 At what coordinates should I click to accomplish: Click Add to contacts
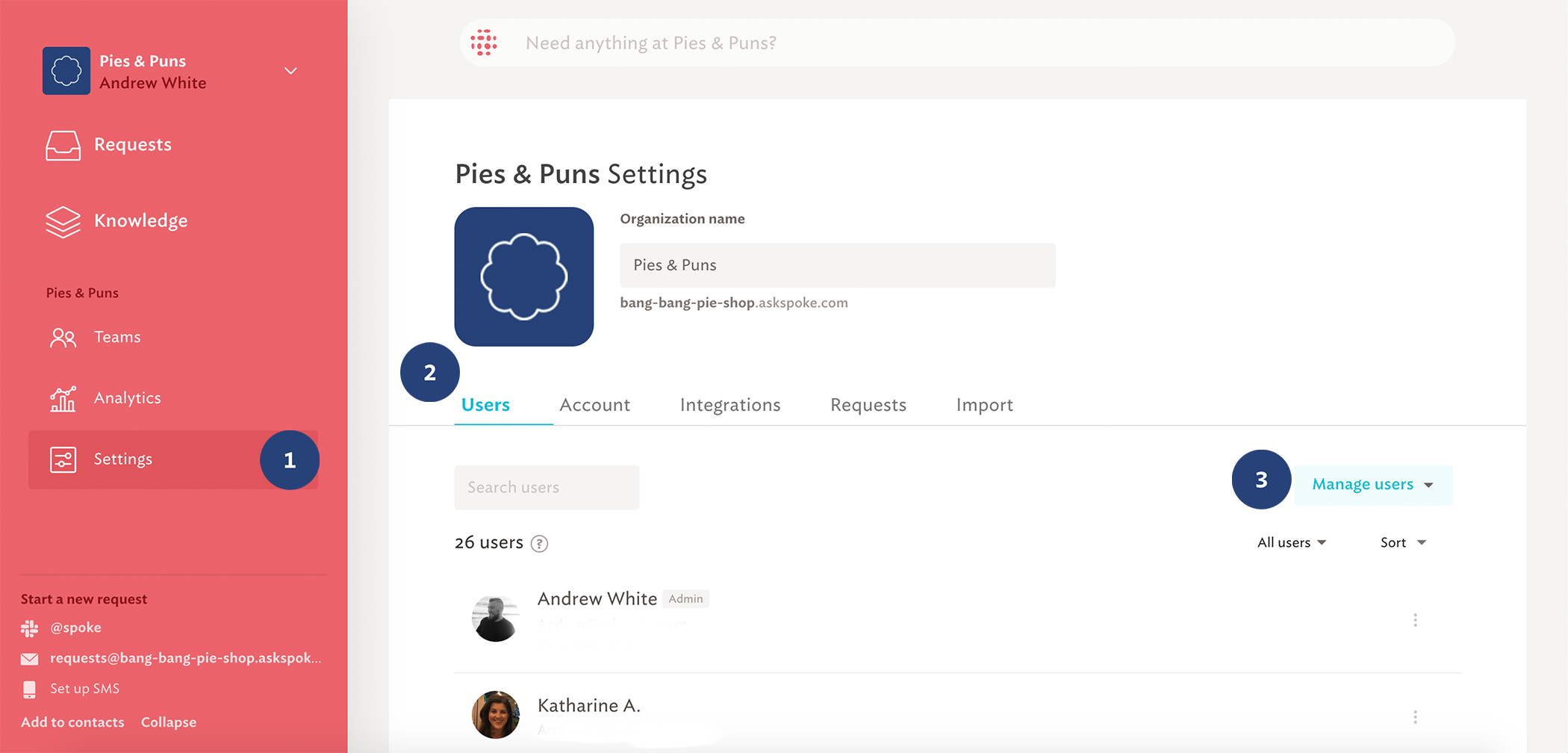(72, 723)
